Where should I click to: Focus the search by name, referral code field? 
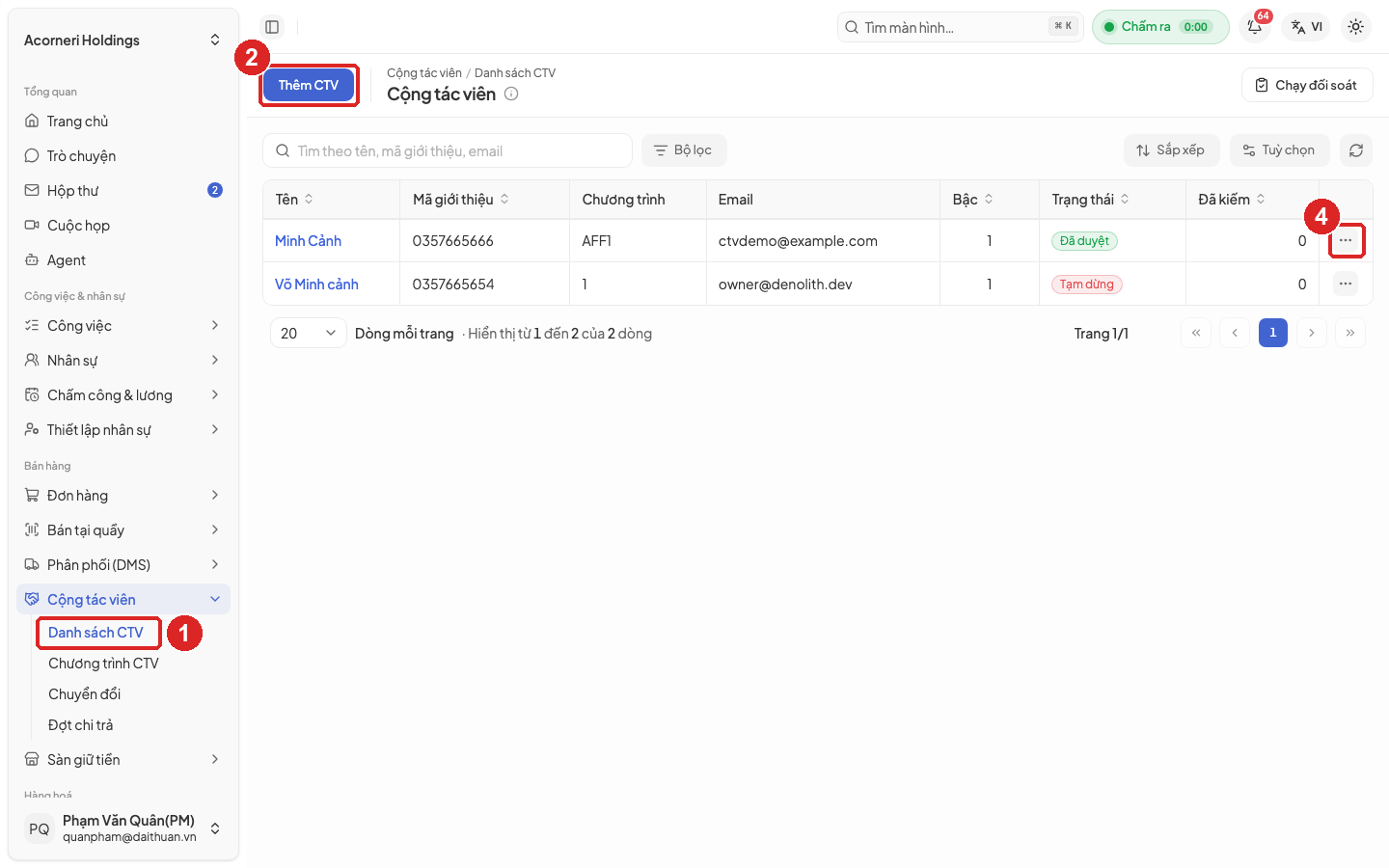pyautogui.click(x=448, y=150)
